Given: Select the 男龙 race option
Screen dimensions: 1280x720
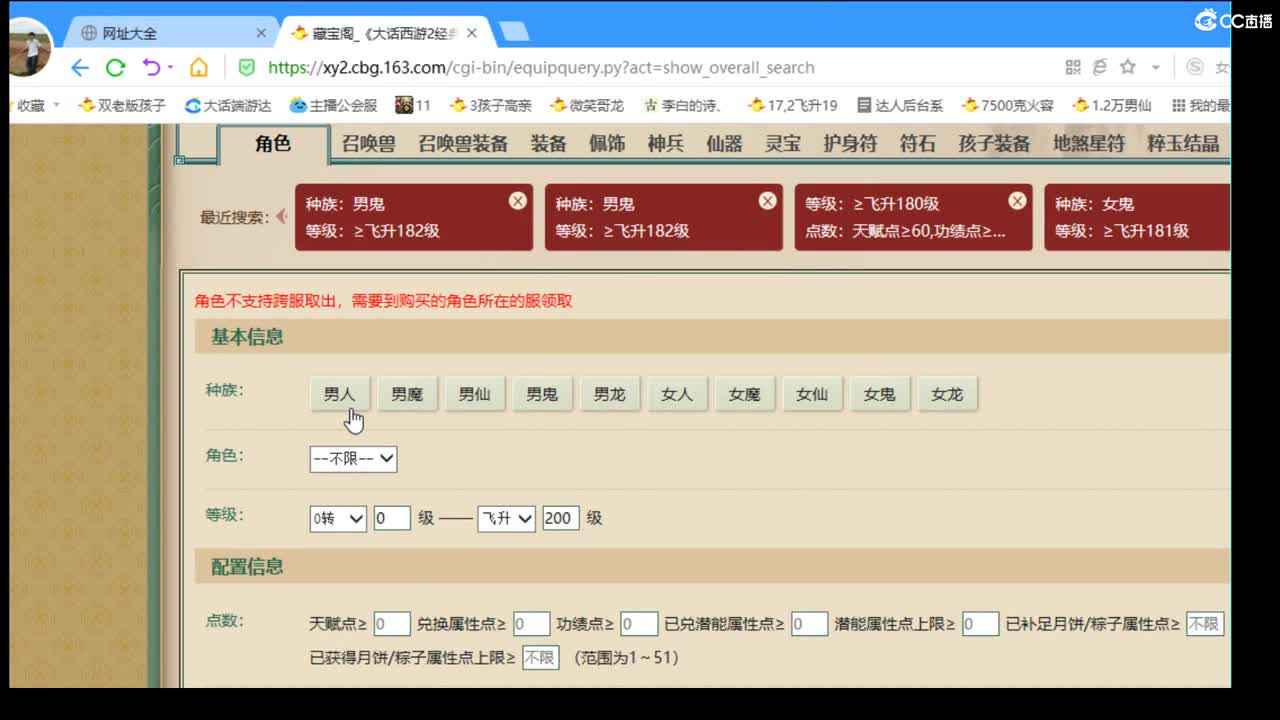Looking at the screenshot, I should [610, 393].
